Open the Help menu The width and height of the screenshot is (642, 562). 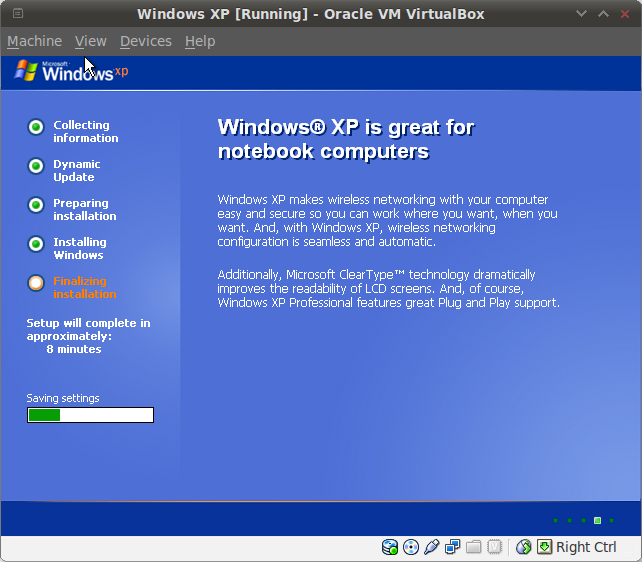[x=200, y=41]
